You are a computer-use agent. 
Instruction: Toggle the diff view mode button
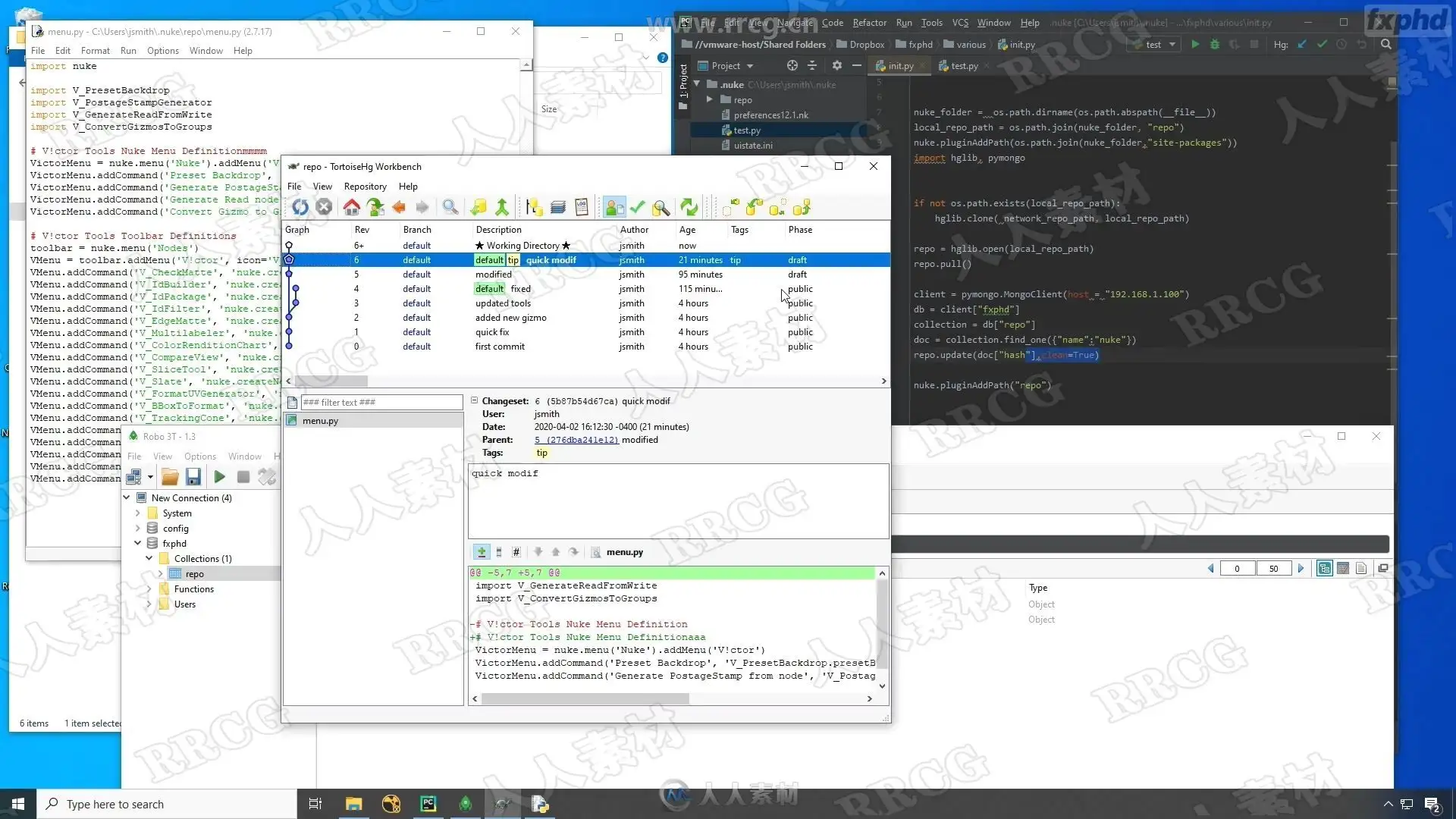point(482,552)
